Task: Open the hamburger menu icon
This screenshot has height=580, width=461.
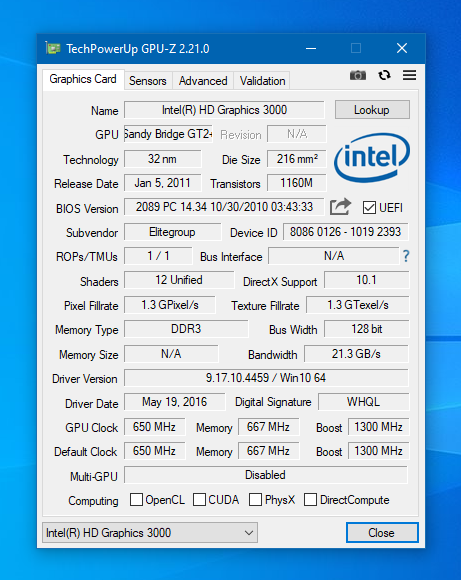Action: pyautogui.click(x=410, y=75)
